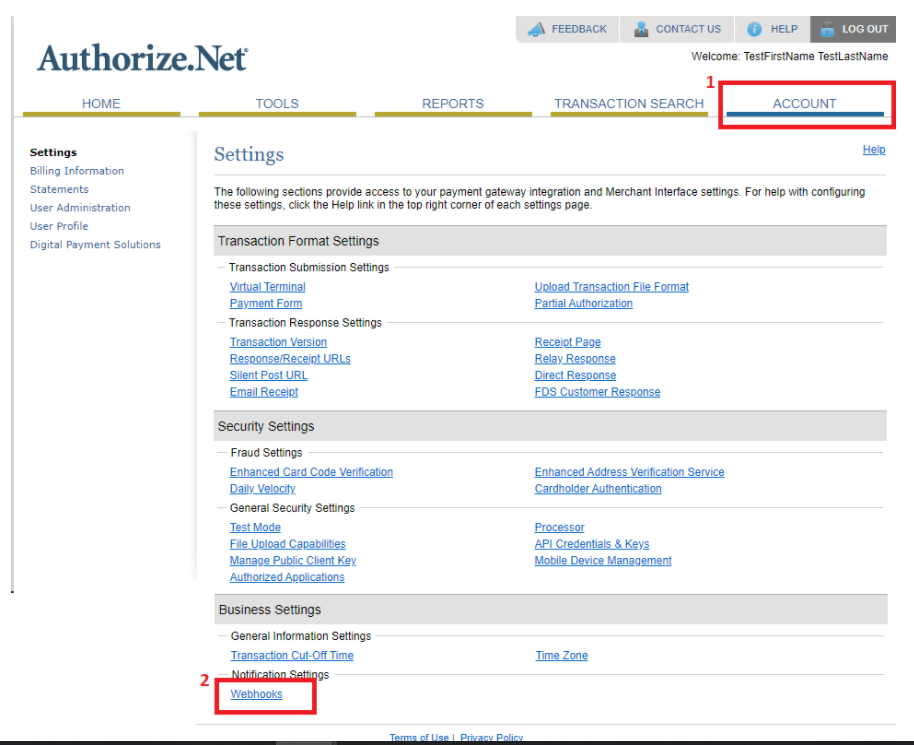914x745 pixels.
Task: Select the ACCOUNT tab
Action: [804, 104]
